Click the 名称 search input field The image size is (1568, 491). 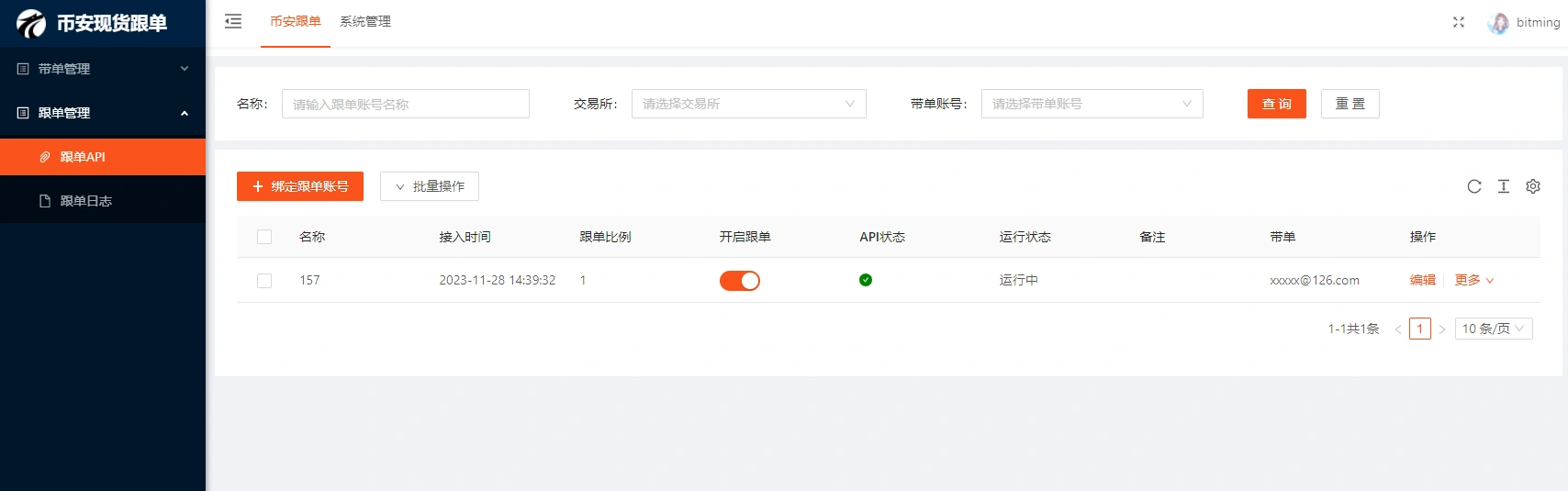[405, 104]
